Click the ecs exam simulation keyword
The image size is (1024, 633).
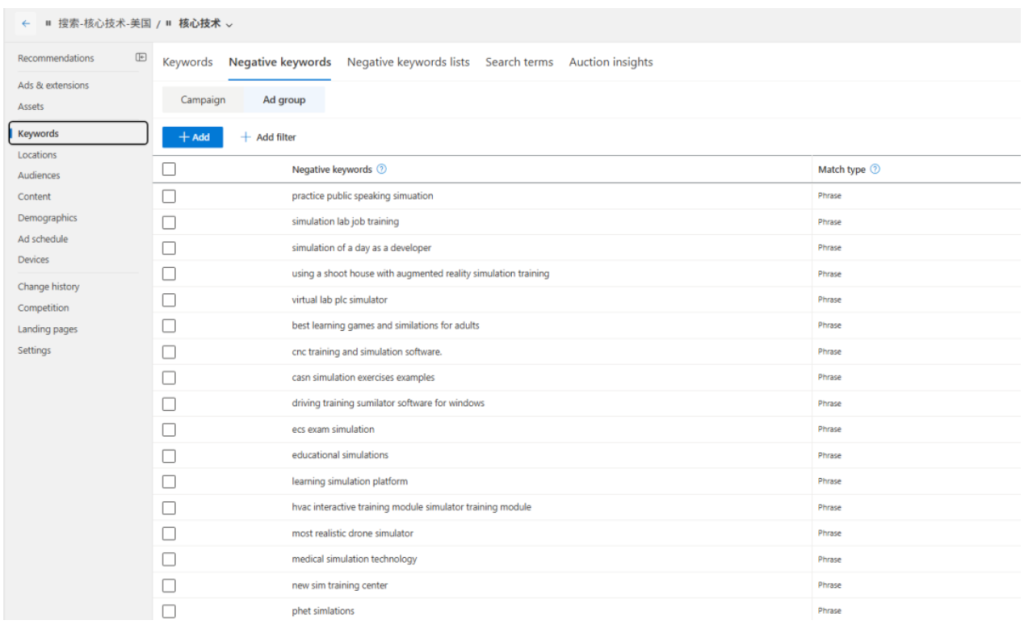coord(333,430)
